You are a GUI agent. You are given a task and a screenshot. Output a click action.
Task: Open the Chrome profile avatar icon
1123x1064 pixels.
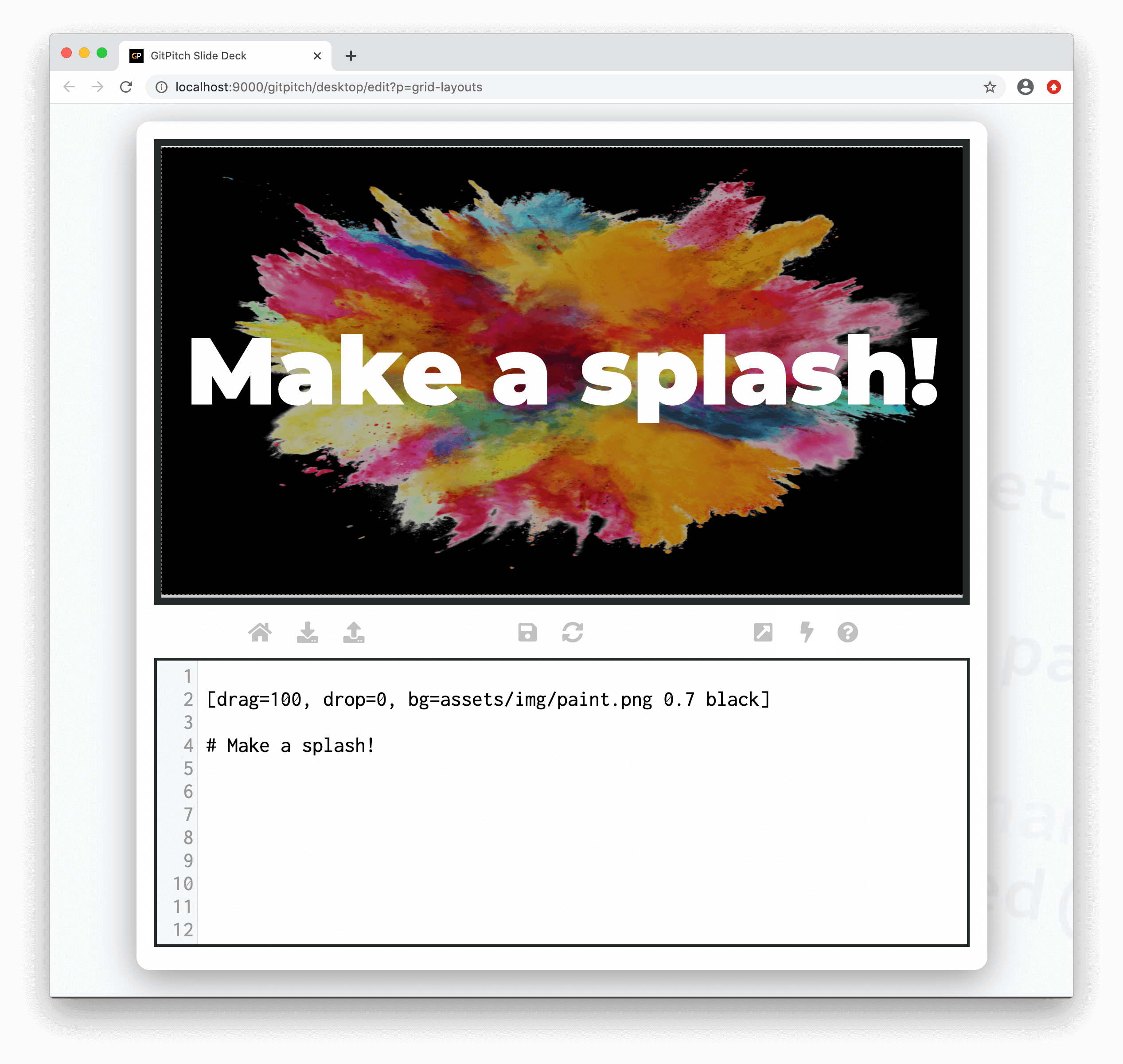(1025, 87)
